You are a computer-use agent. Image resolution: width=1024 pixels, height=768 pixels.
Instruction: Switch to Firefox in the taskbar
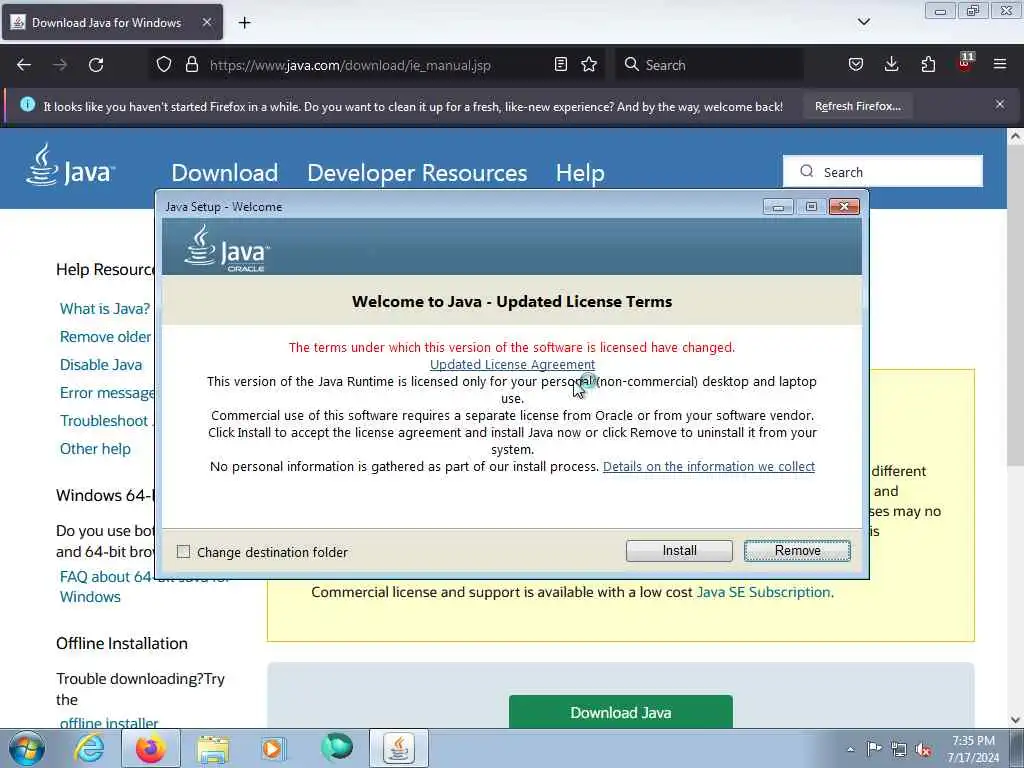(x=151, y=748)
